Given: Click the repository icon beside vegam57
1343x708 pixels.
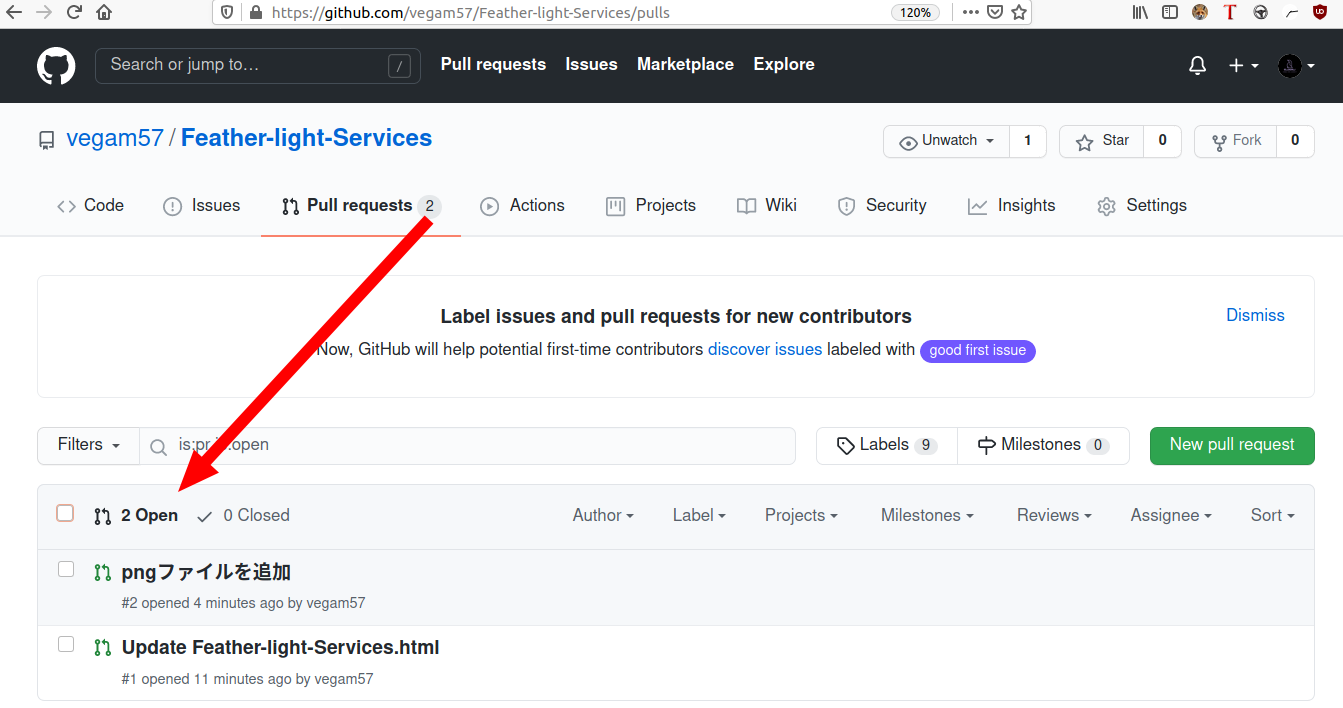Looking at the screenshot, I should tap(47, 140).
